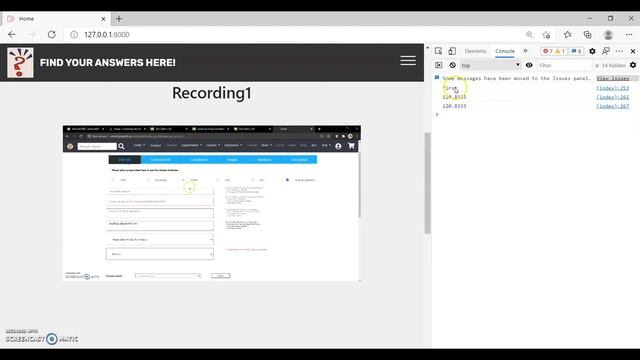The image size is (640, 360).
Task: Open the (index):261 source link
Action: pos(612,97)
